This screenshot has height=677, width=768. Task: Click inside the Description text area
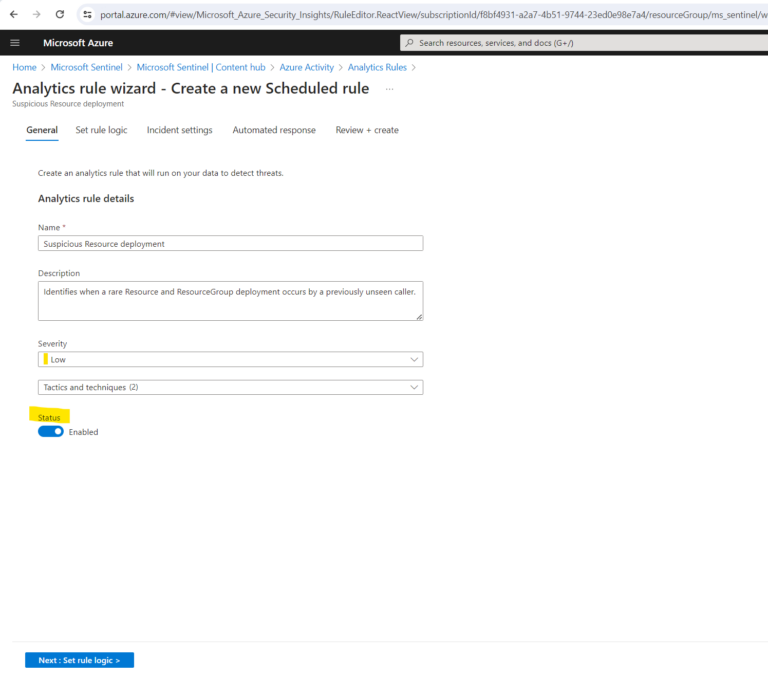(230, 301)
